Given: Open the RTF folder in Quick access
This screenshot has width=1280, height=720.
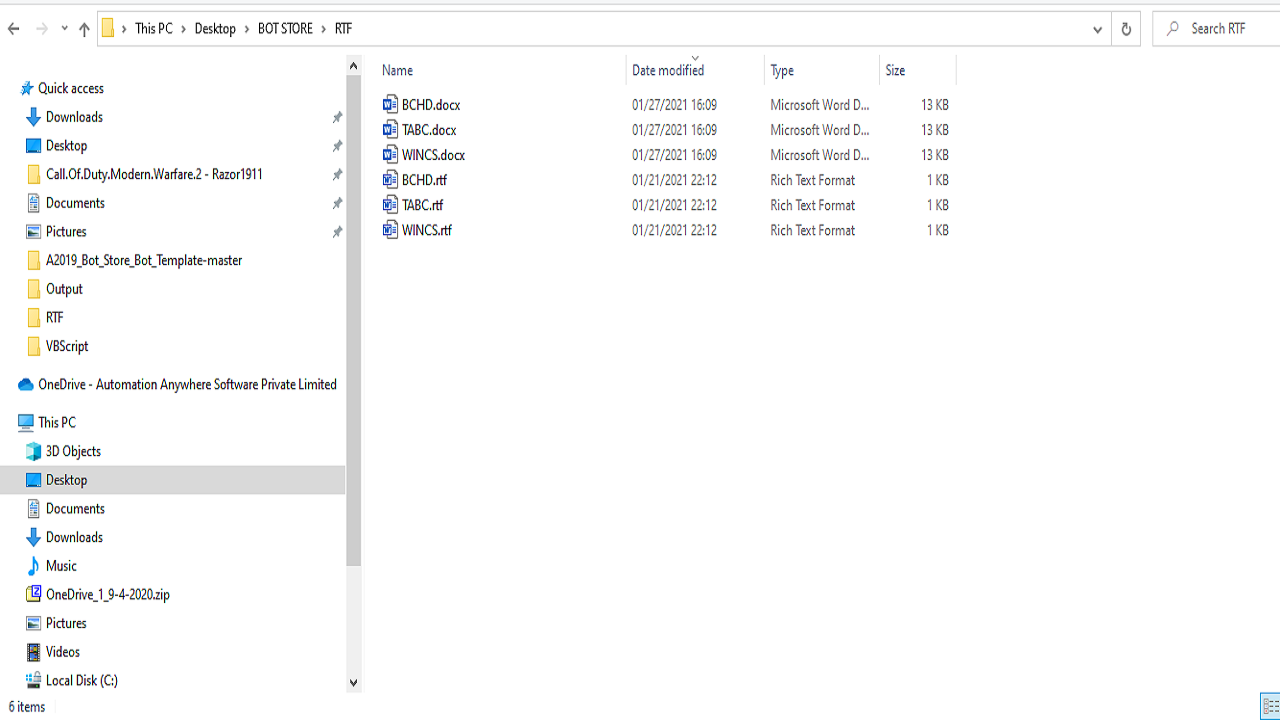Looking at the screenshot, I should [x=54, y=318].
